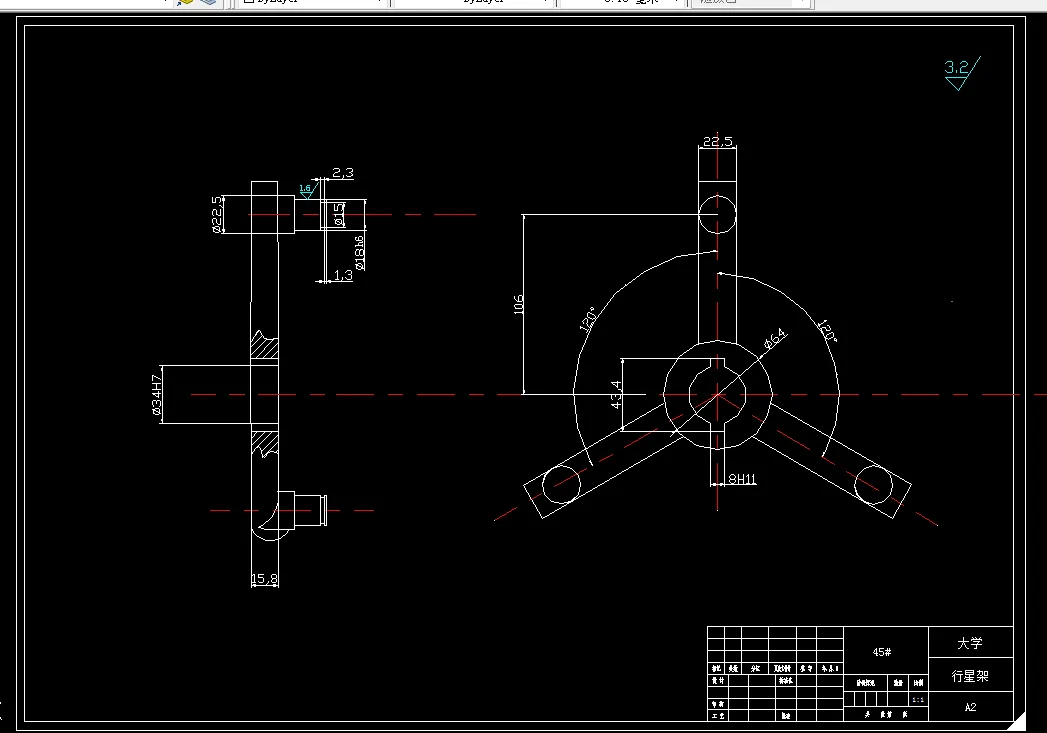Select the 15,8 width dimension

pyautogui.click(x=264, y=579)
